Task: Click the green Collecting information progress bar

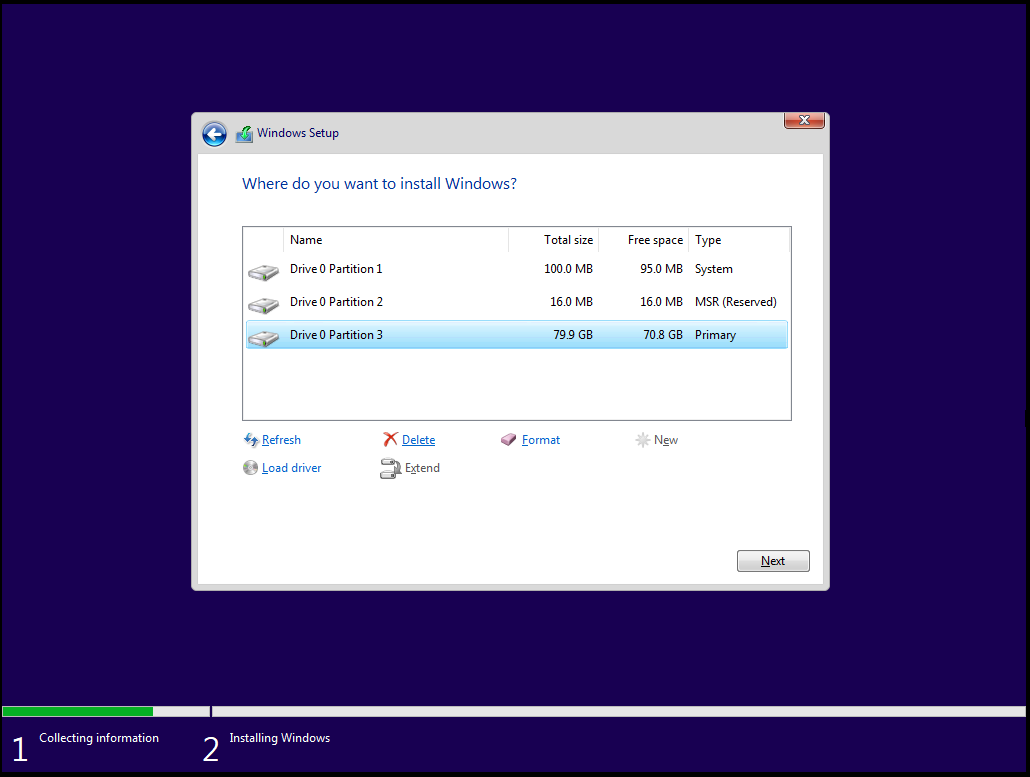Action: 78,711
